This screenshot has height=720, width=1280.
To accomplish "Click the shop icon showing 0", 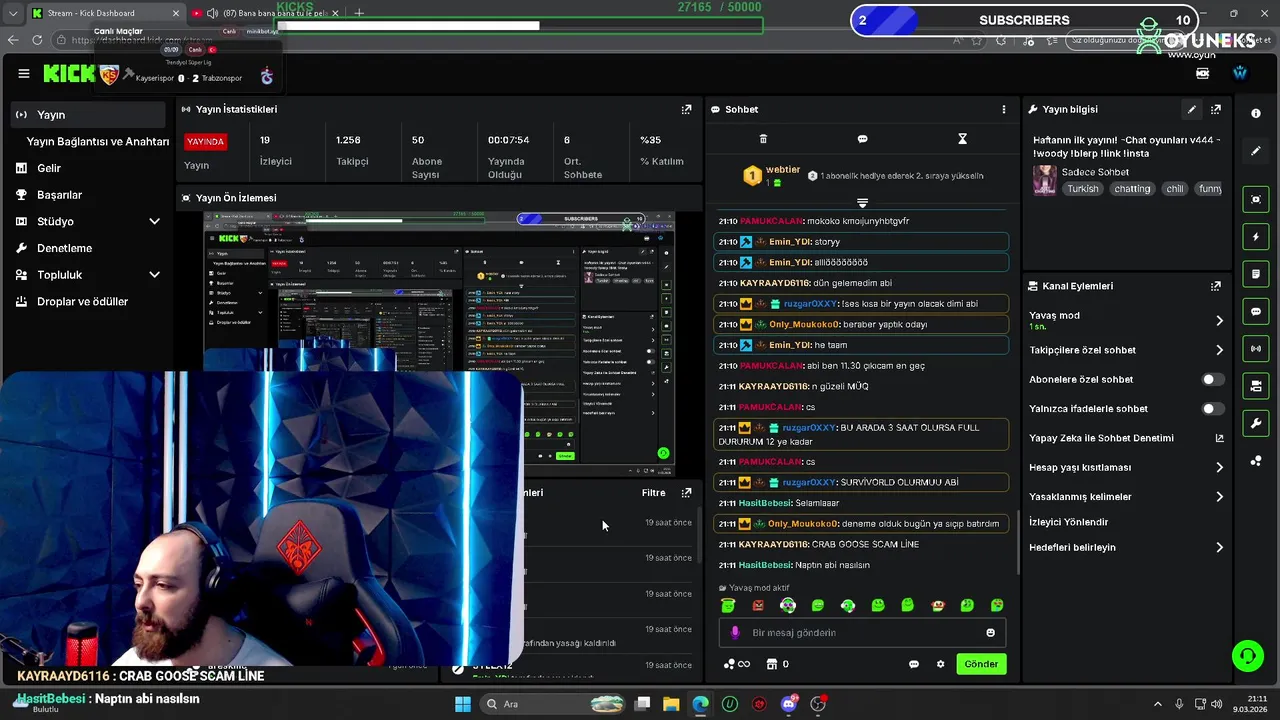I will [777, 664].
